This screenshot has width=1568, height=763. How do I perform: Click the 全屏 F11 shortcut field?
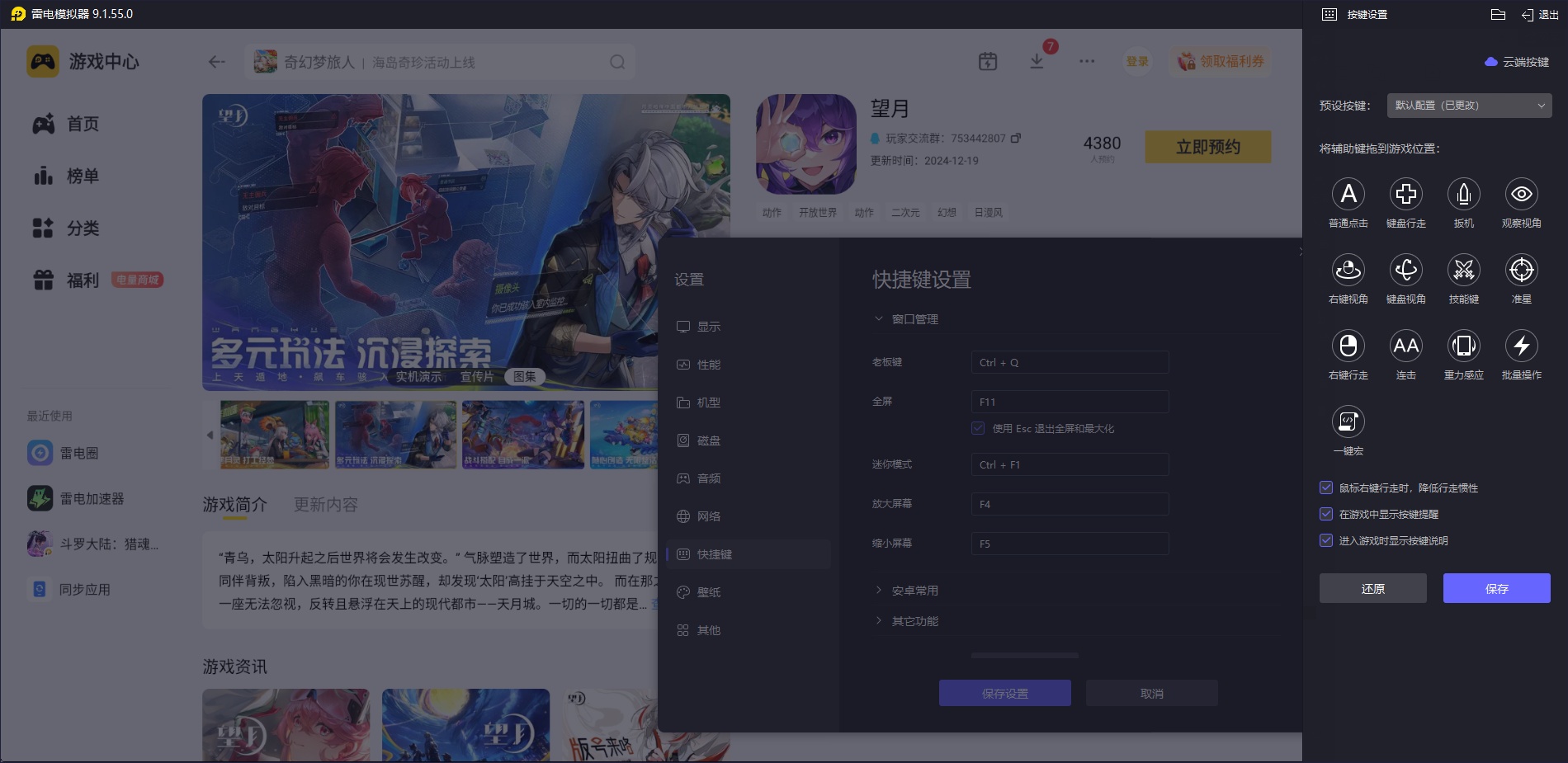1070,402
